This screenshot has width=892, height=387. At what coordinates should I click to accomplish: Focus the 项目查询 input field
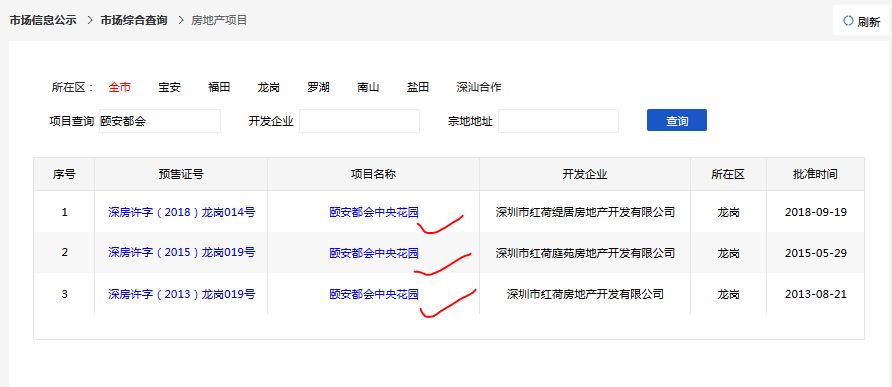click(160, 121)
